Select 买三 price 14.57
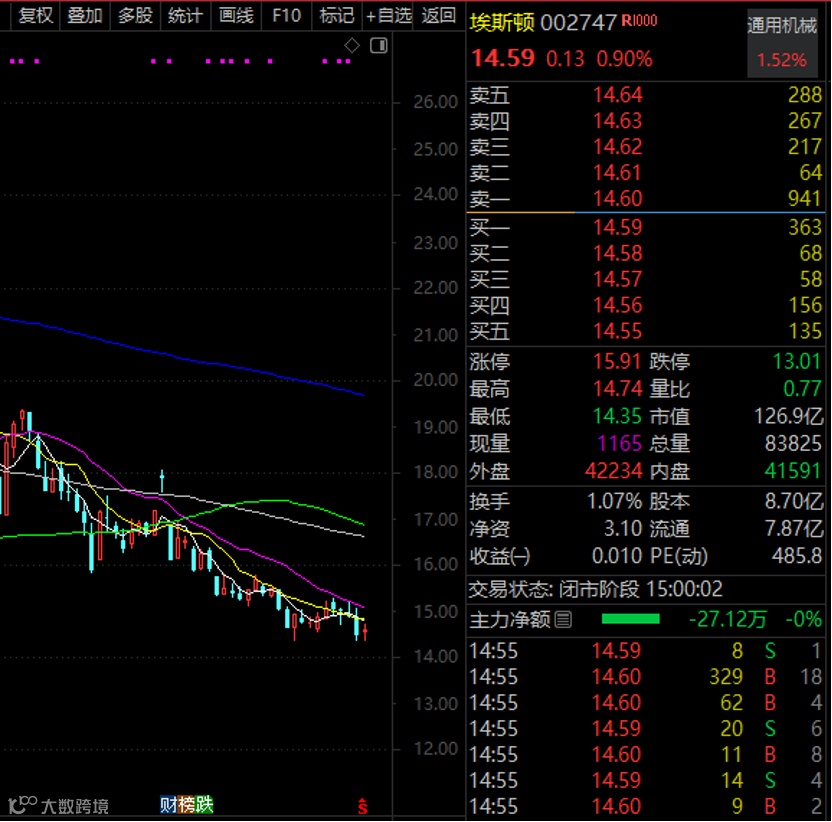Image resolution: width=832 pixels, height=822 pixels. (x=618, y=280)
